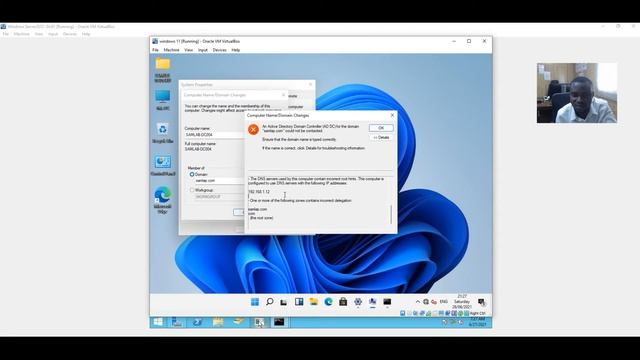Click the Computer name field with SAMLAB-DC004
Image resolution: width=640 pixels, height=360 pixels.
pyautogui.click(x=215, y=134)
